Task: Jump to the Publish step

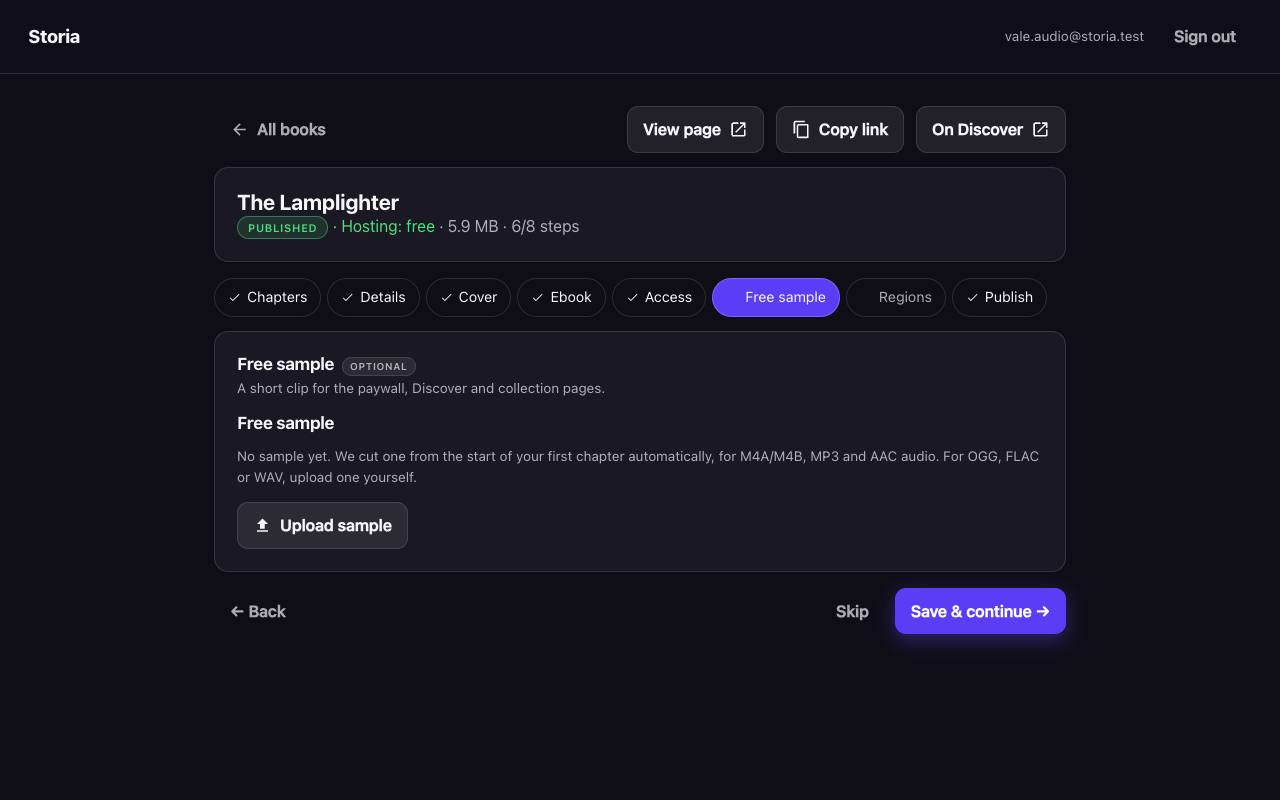Action: point(999,297)
